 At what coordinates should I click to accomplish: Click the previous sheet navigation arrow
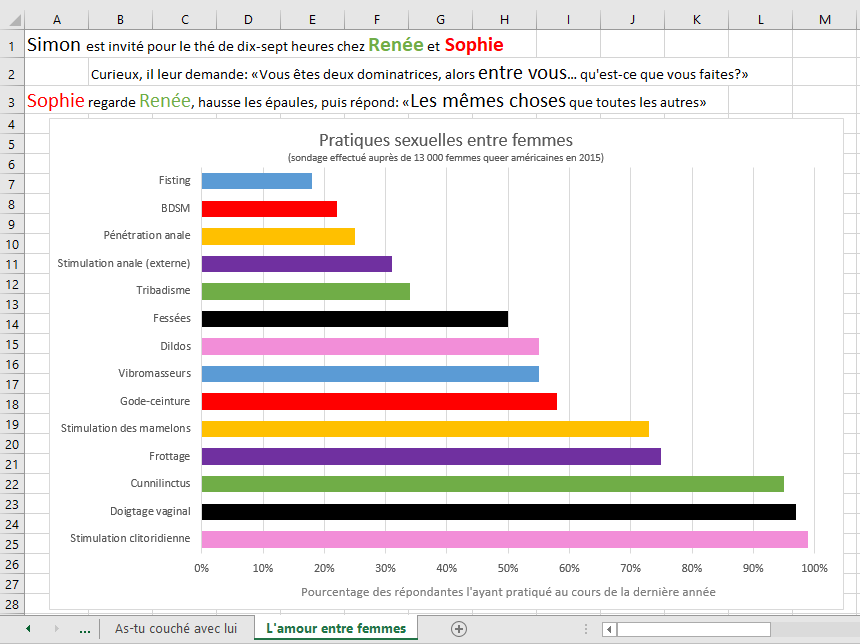(28, 629)
